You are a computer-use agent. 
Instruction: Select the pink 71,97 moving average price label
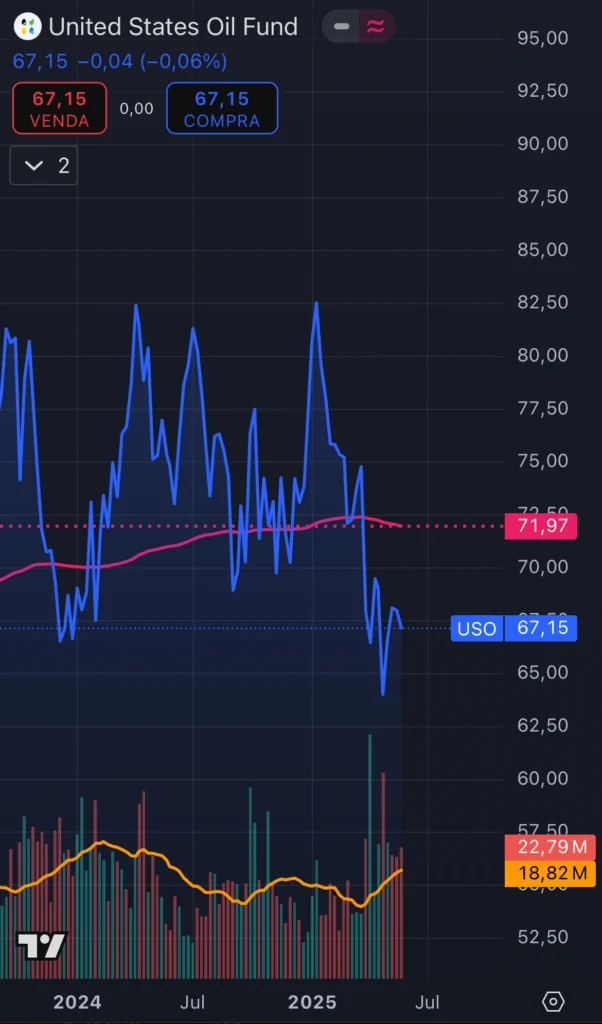pos(541,526)
